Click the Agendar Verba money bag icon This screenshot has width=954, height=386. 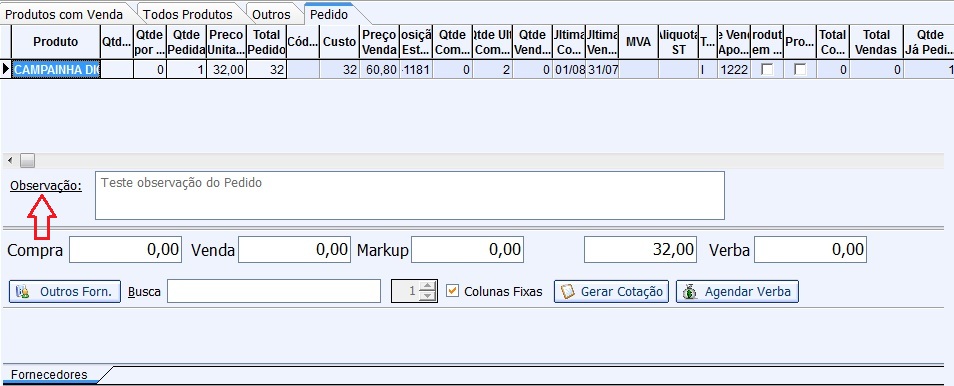point(690,292)
